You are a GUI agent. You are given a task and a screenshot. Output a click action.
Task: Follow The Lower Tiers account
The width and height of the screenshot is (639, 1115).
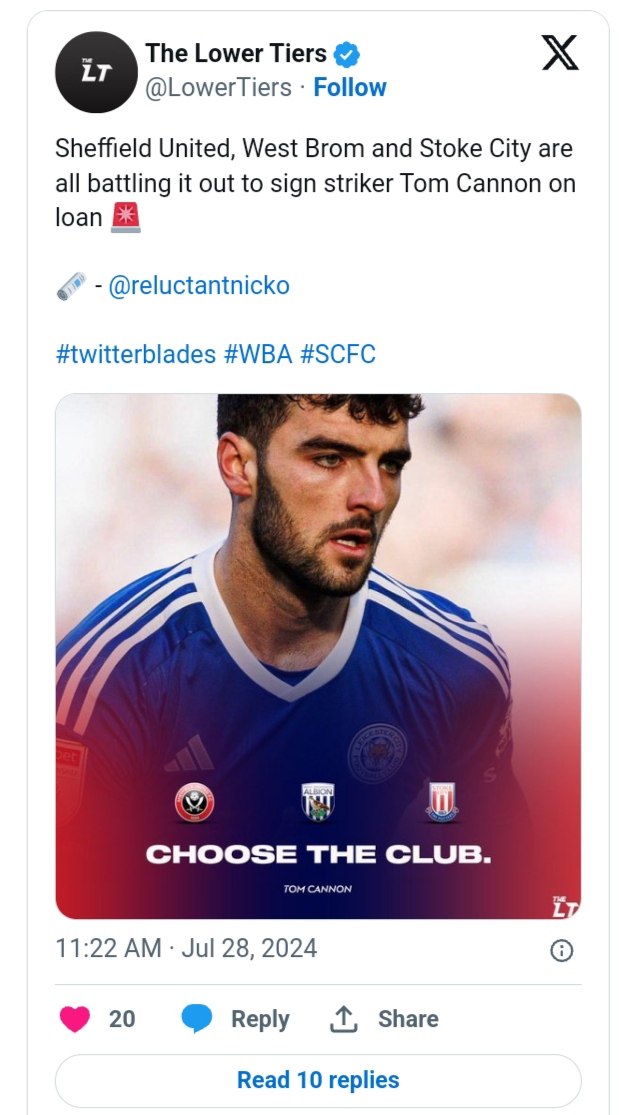350,88
